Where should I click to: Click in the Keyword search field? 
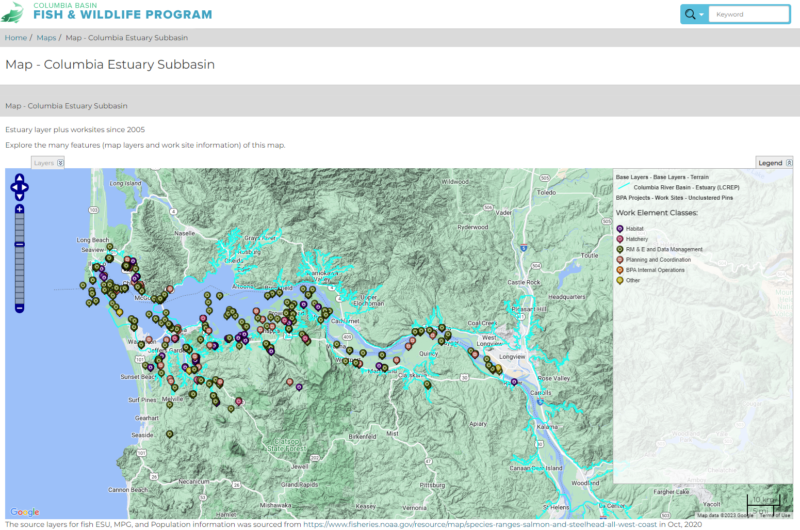[750, 14]
